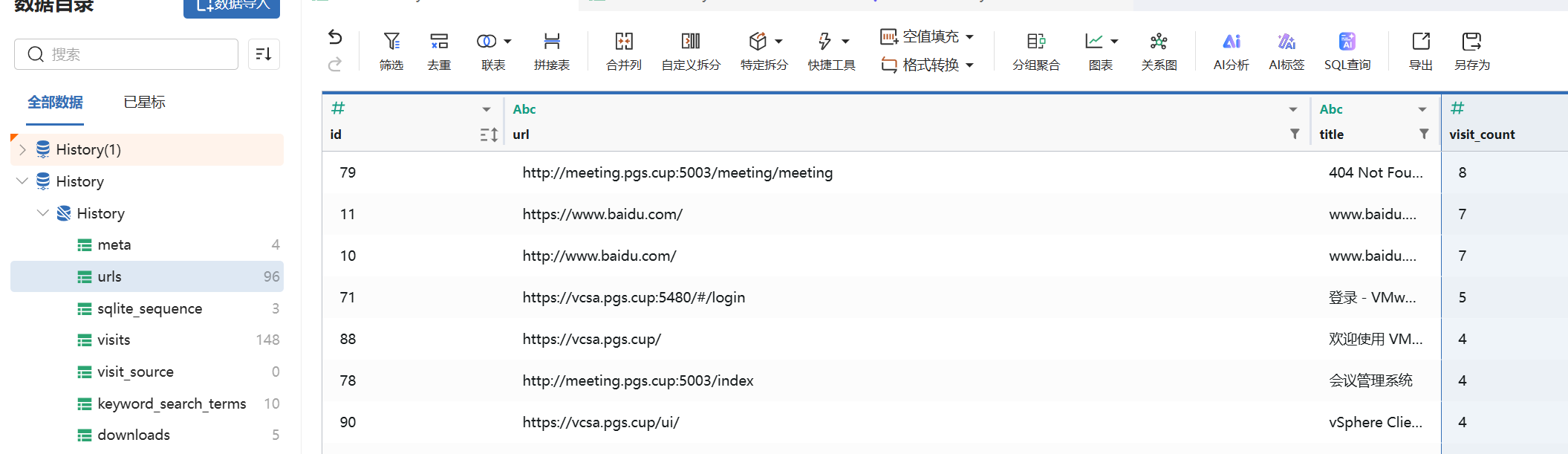Click the 图表 chart icon
The width and height of the screenshot is (1568, 454).
1094,41
